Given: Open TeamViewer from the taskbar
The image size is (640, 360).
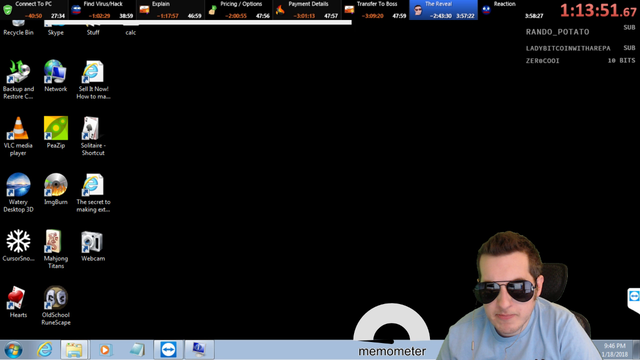Looking at the screenshot, I should click(168, 350).
